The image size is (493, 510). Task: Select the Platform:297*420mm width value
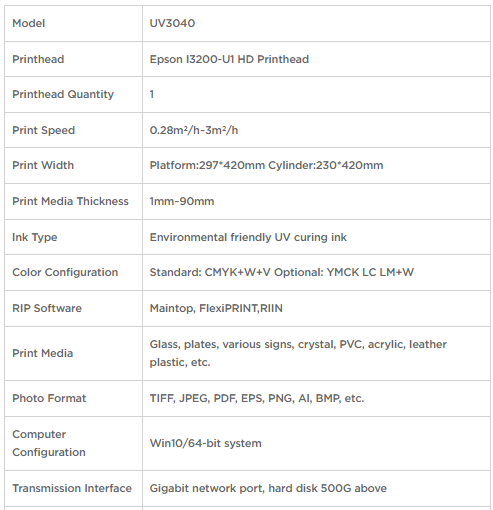(x=207, y=165)
